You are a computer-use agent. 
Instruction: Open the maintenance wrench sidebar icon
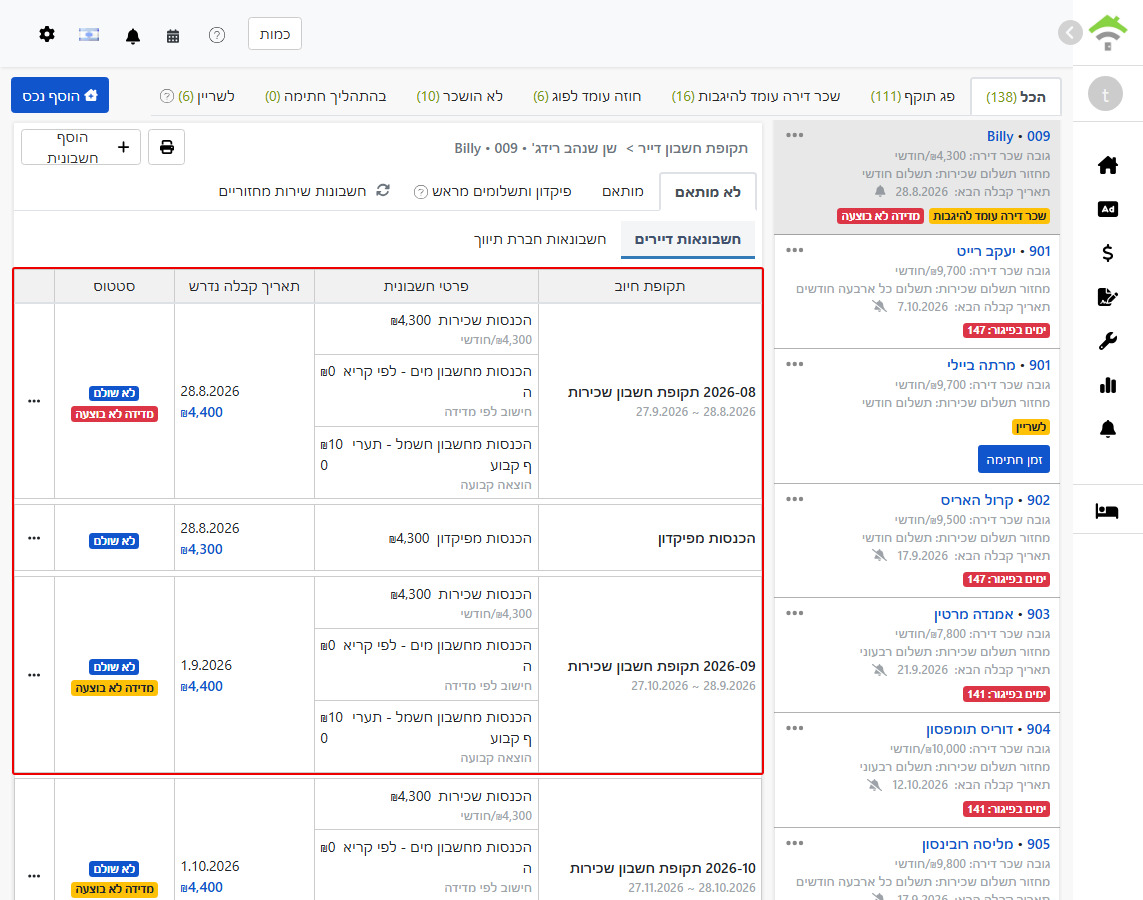pos(1107,340)
